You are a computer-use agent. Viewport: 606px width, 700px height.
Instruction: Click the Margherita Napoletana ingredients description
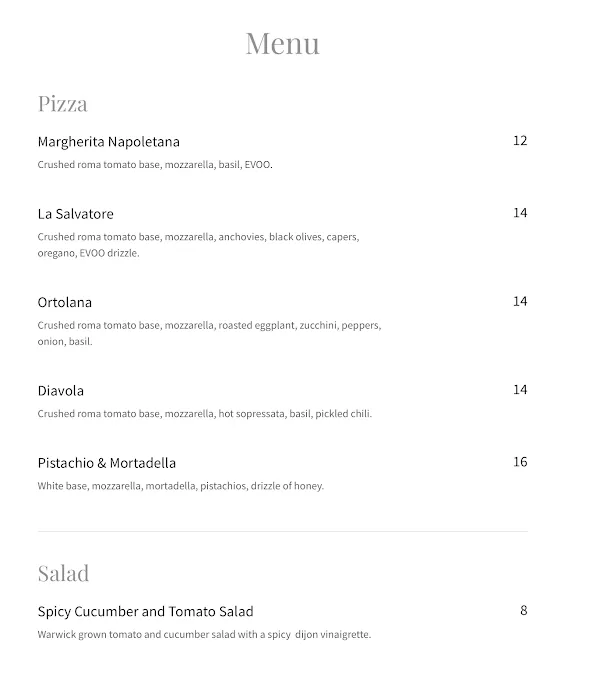[x=155, y=165]
